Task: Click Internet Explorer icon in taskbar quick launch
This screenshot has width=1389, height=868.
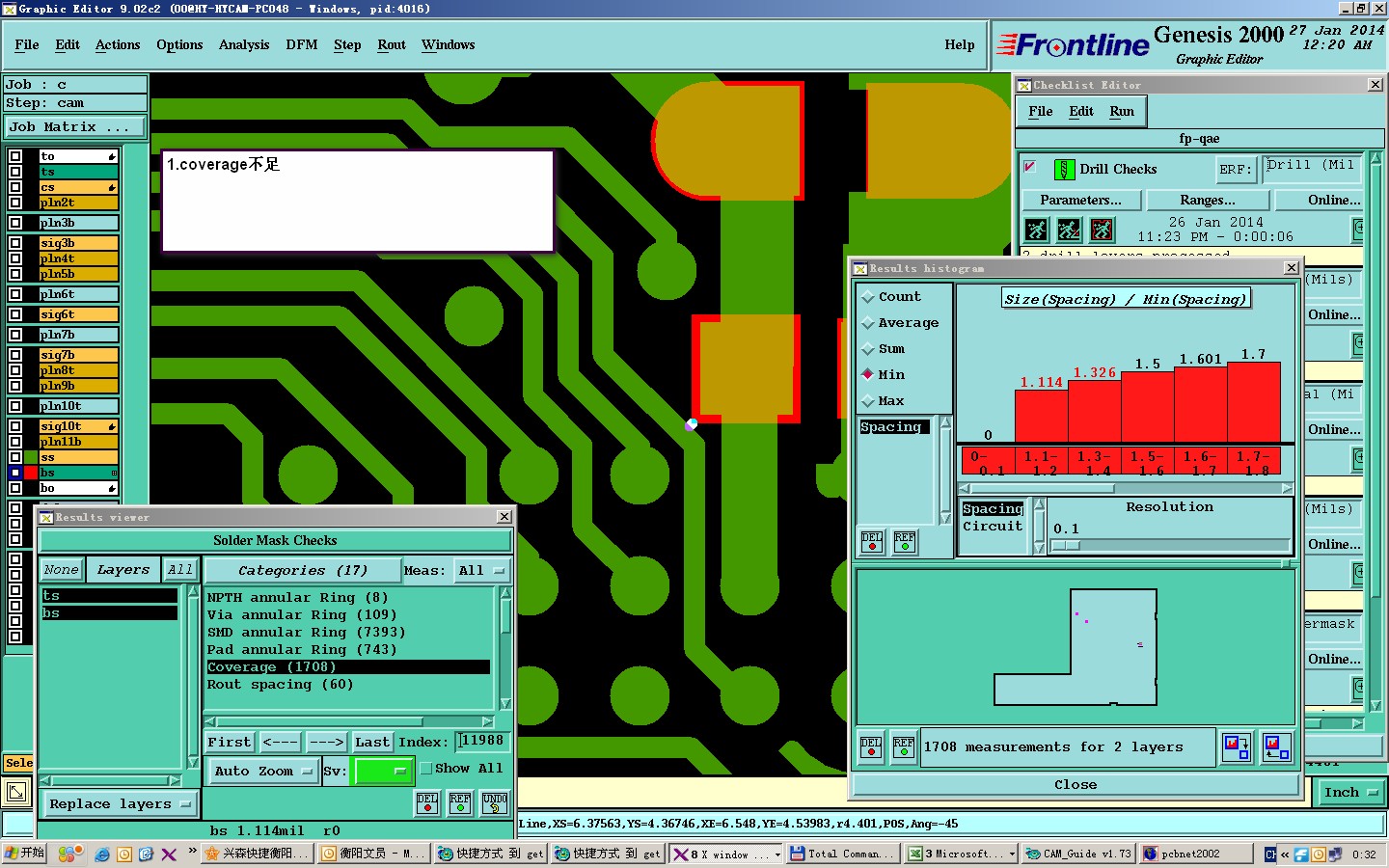Action: pos(102,854)
